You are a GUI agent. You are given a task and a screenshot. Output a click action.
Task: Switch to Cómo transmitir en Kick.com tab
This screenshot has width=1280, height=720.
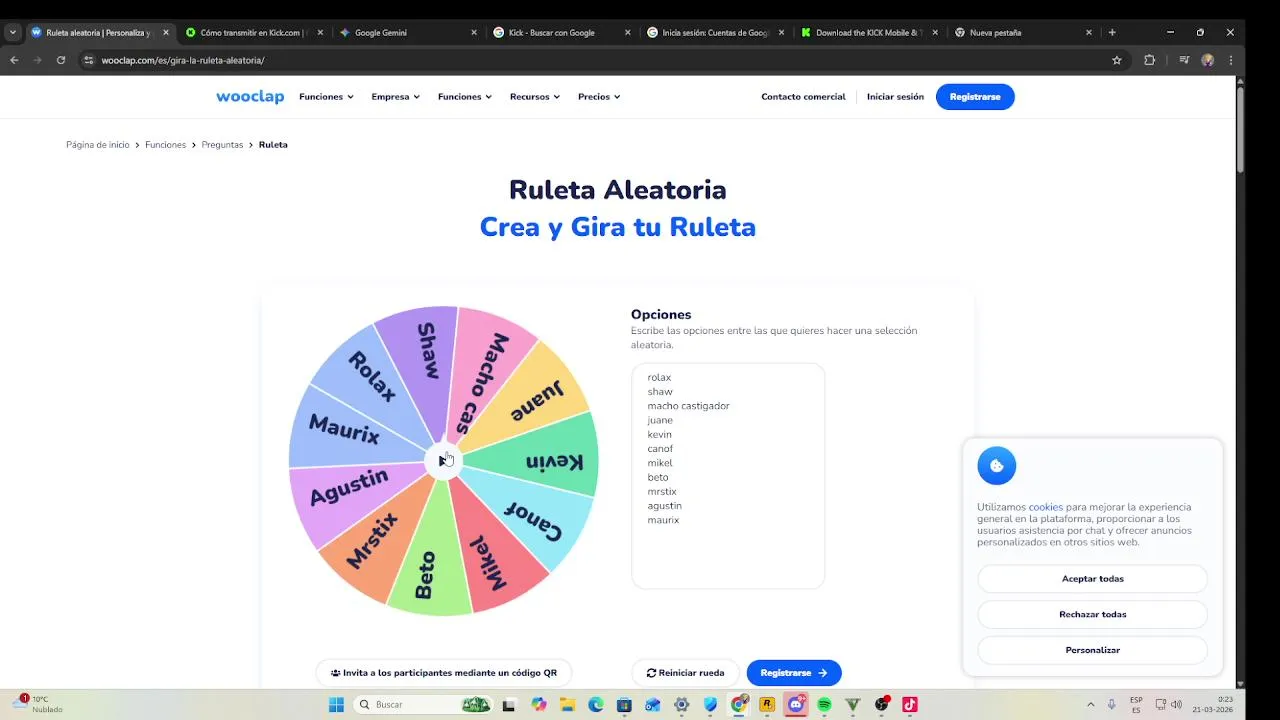[253, 32]
